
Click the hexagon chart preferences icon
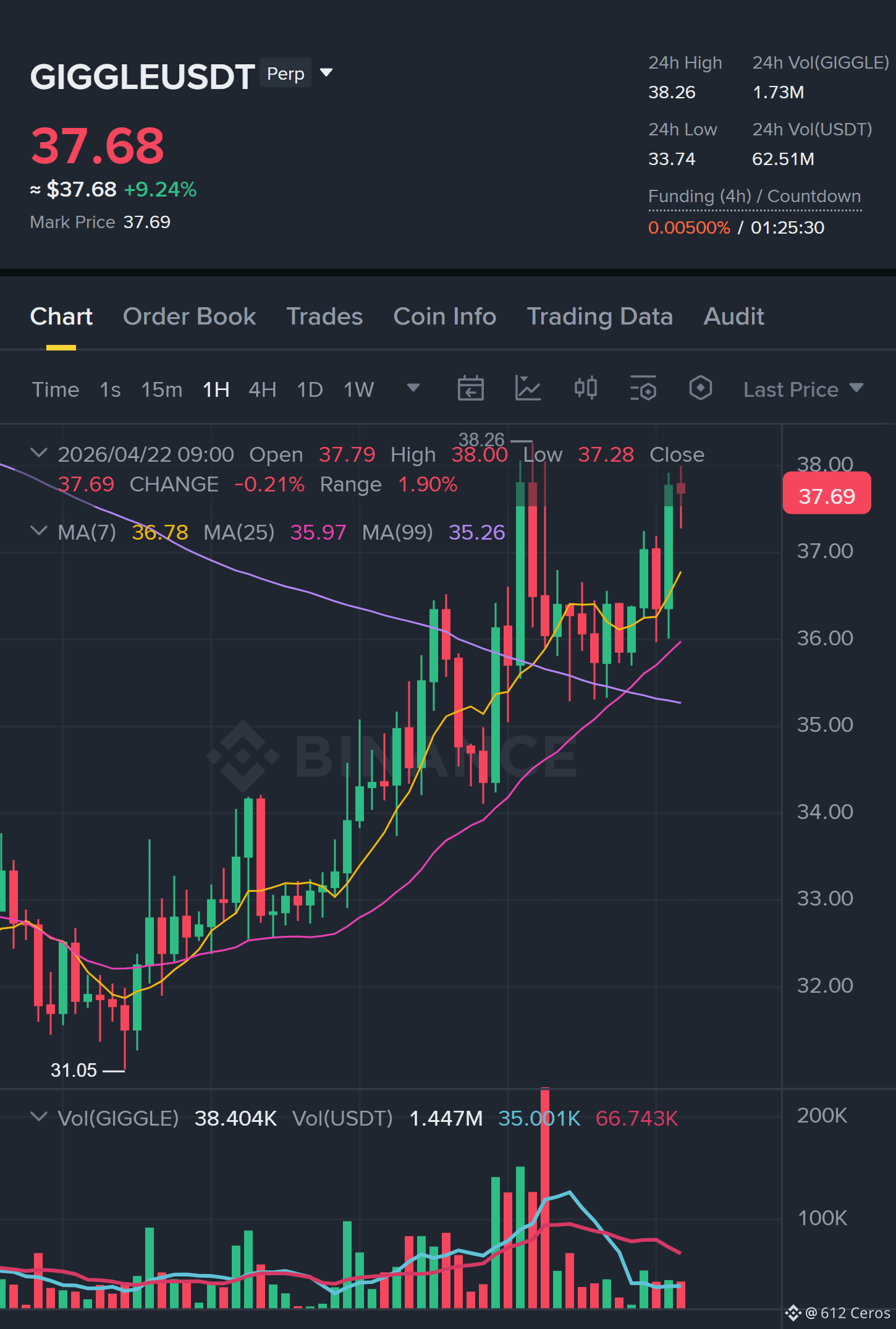click(700, 389)
